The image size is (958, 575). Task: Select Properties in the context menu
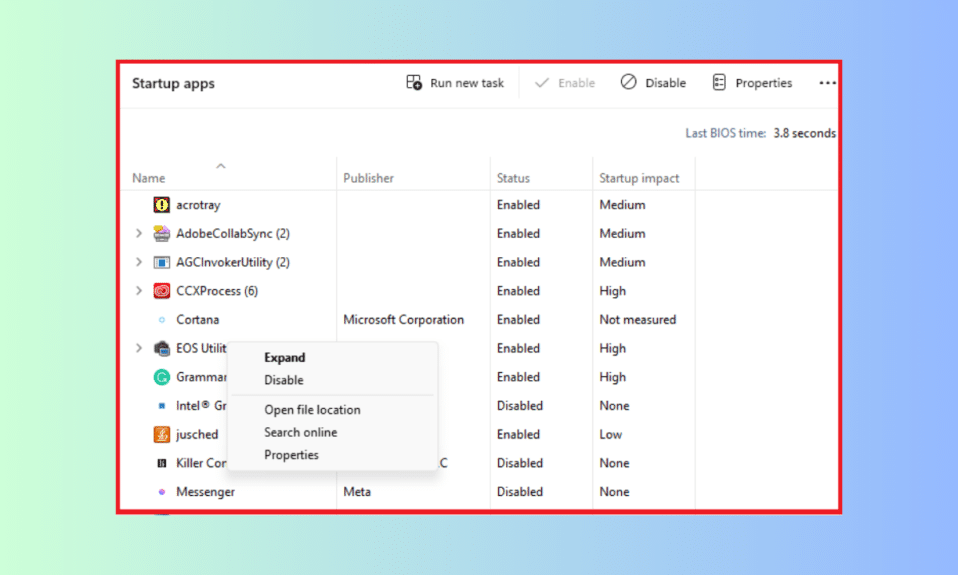tap(291, 455)
